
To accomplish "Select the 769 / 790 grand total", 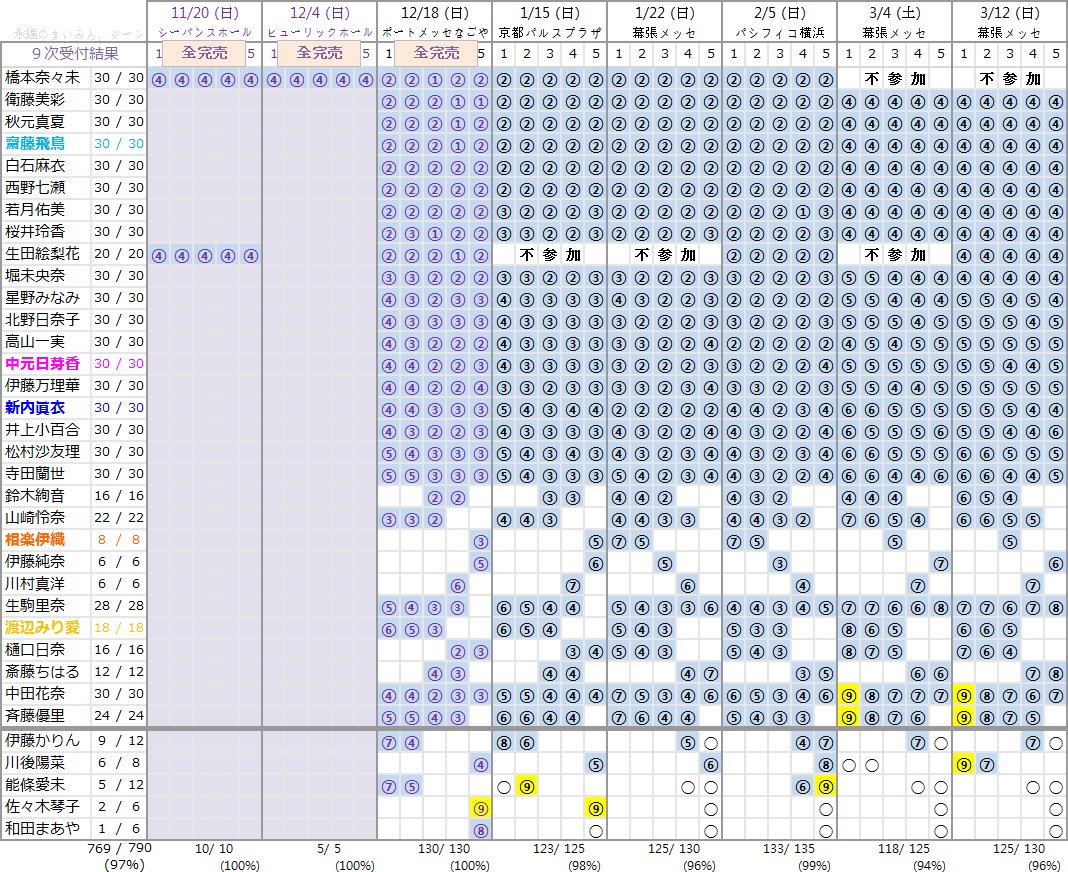I will click(x=120, y=848).
